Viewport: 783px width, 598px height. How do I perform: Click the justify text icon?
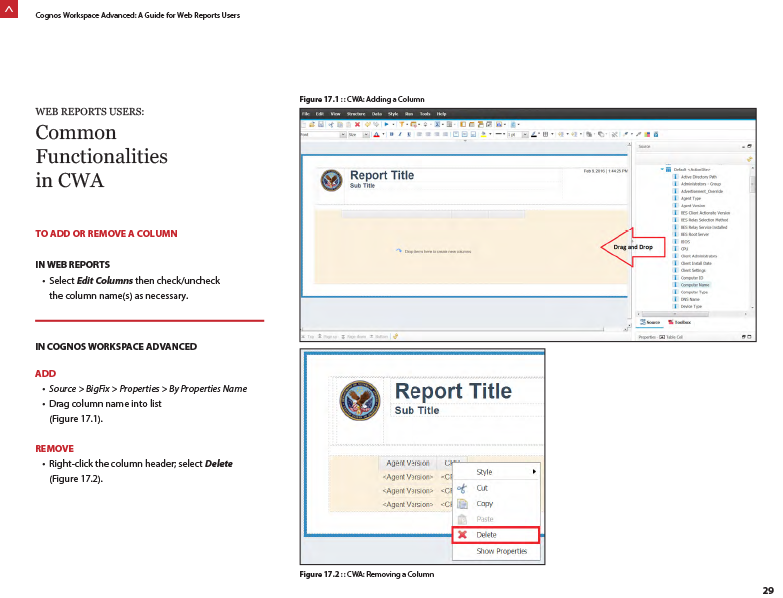pos(445,134)
